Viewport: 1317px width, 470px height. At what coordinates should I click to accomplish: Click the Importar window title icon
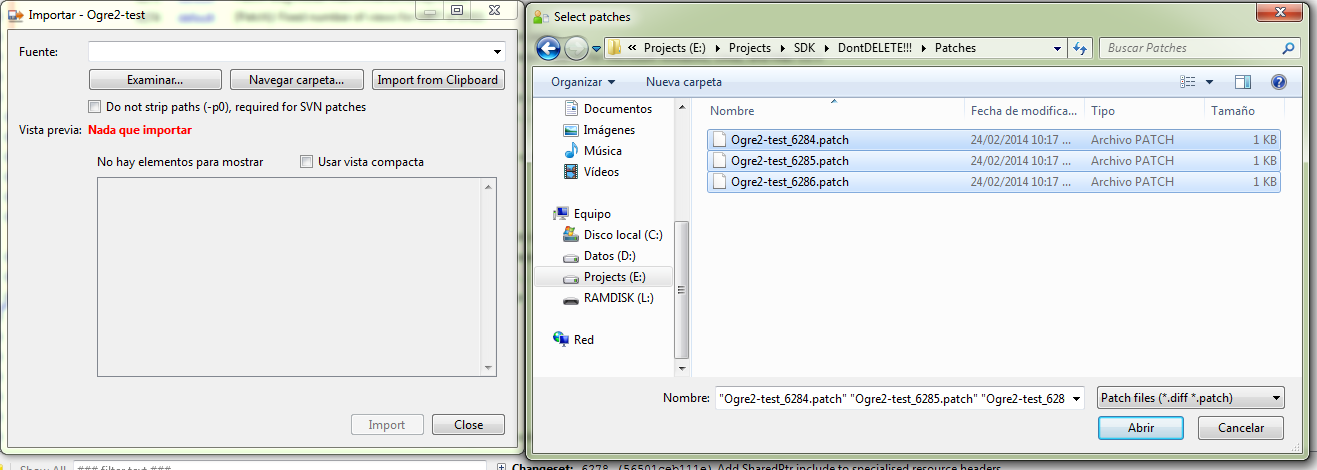pos(15,15)
